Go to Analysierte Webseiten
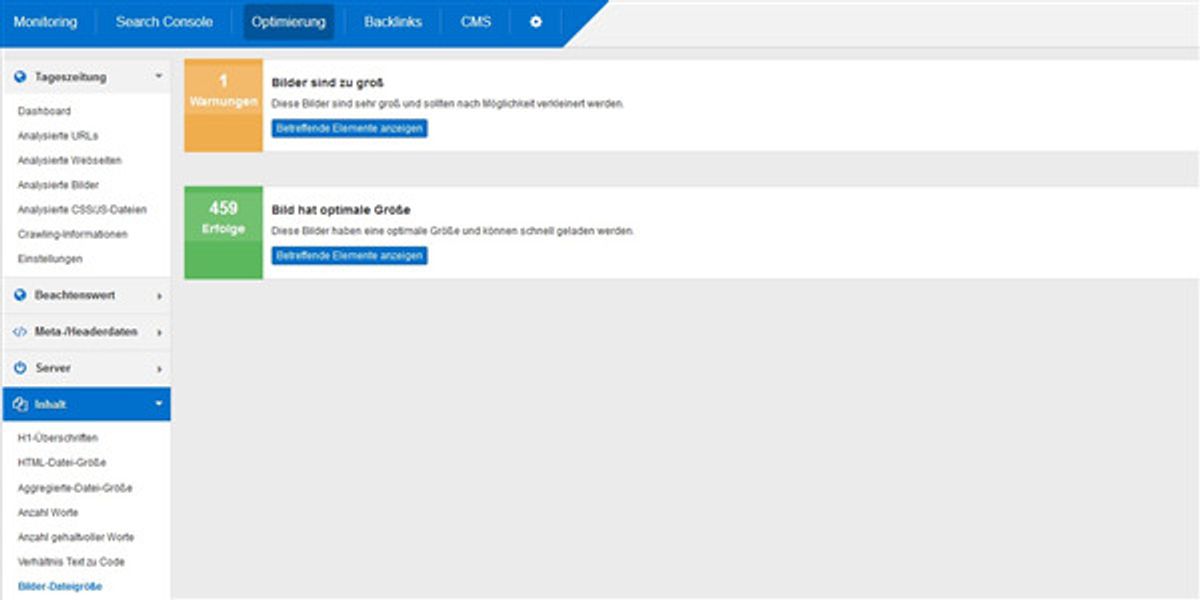The height and width of the screenshot is (600, 1200). click(x=70, y=160)
